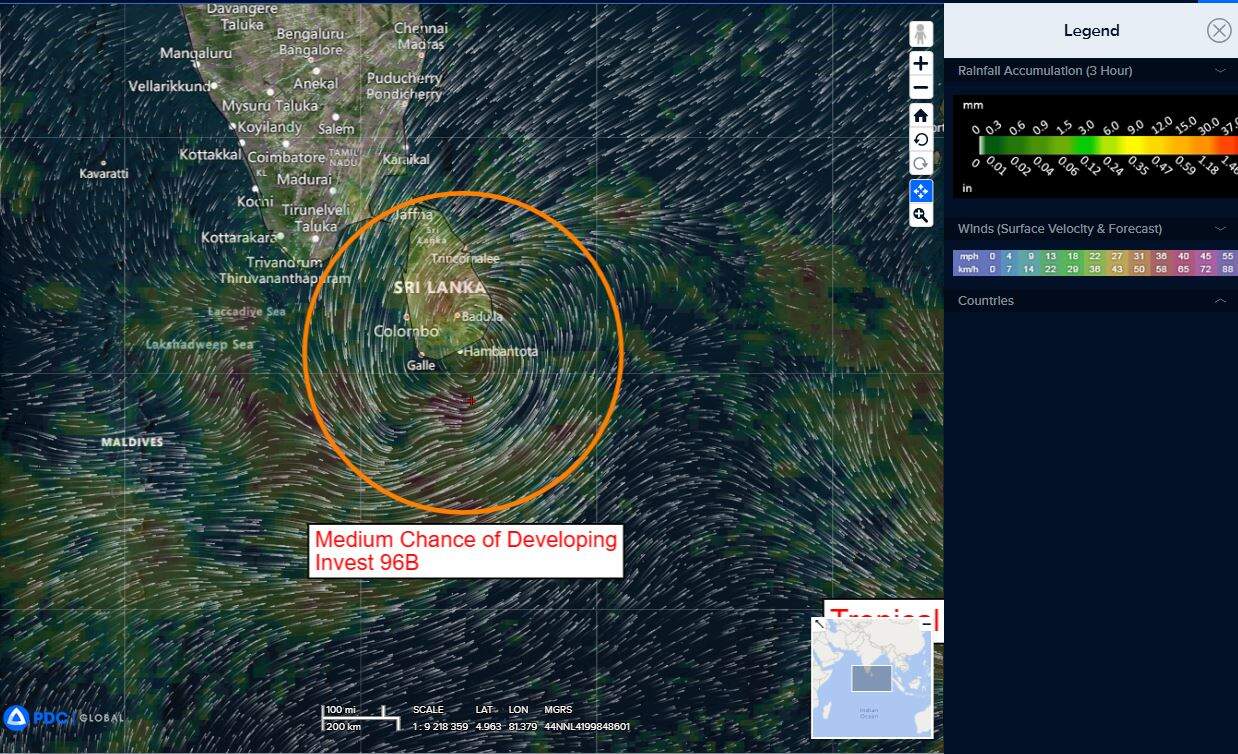Click the Invest 96B label box
The width and height of the screenshot is (1238, 754).
click(466, 551)
